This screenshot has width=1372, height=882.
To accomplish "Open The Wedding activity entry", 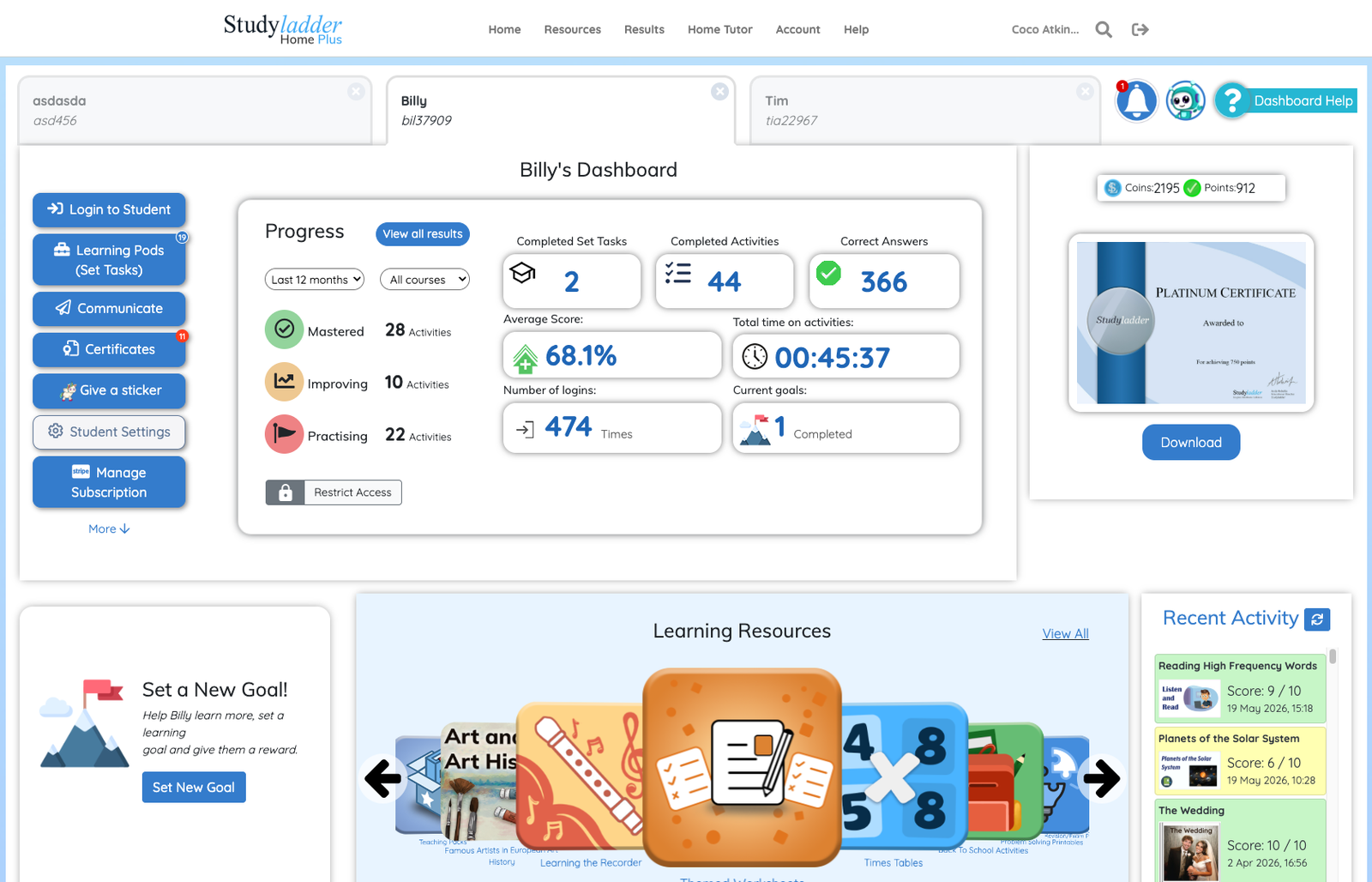I will tap(1240, 841).
